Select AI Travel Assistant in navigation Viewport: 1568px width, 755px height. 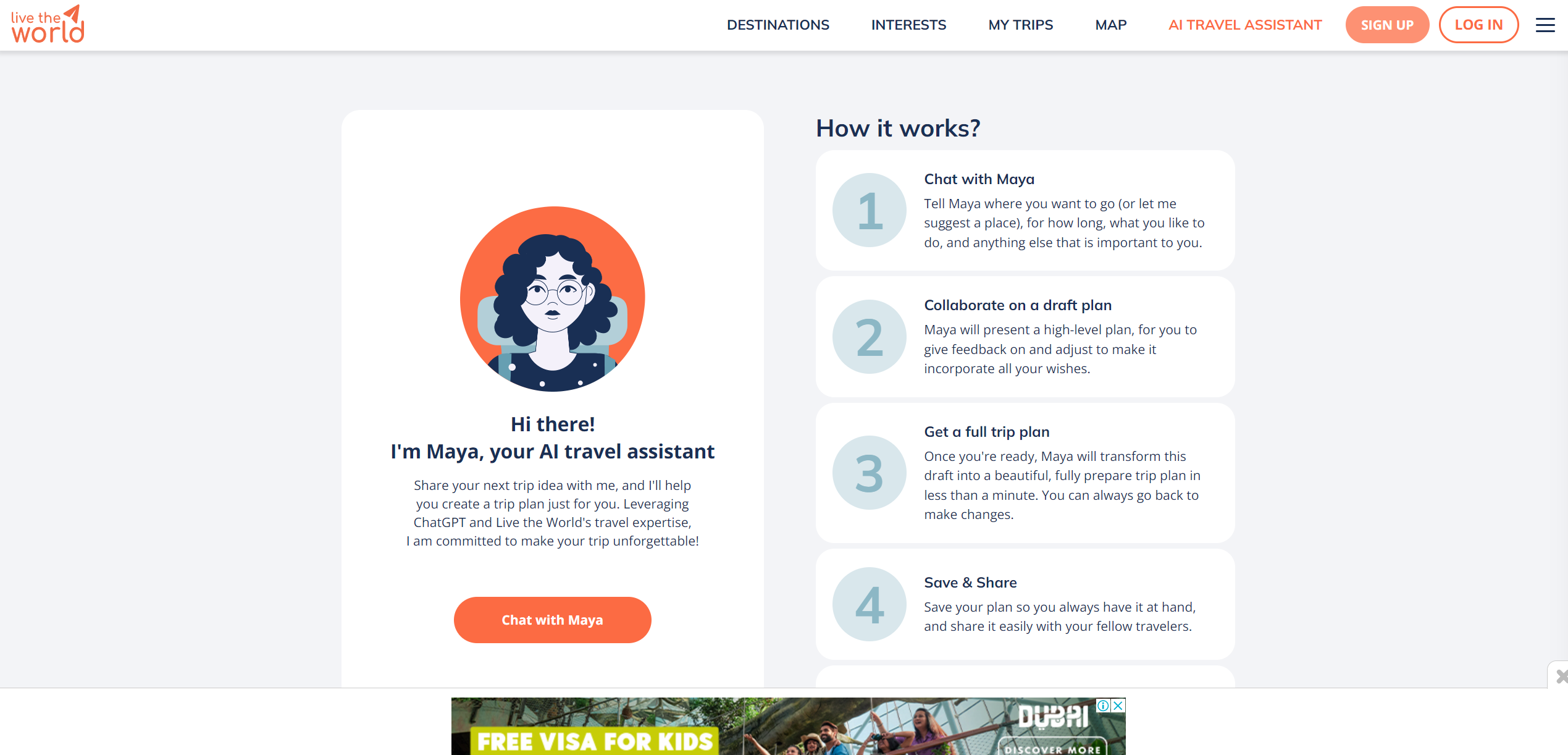coord(1245,25)
